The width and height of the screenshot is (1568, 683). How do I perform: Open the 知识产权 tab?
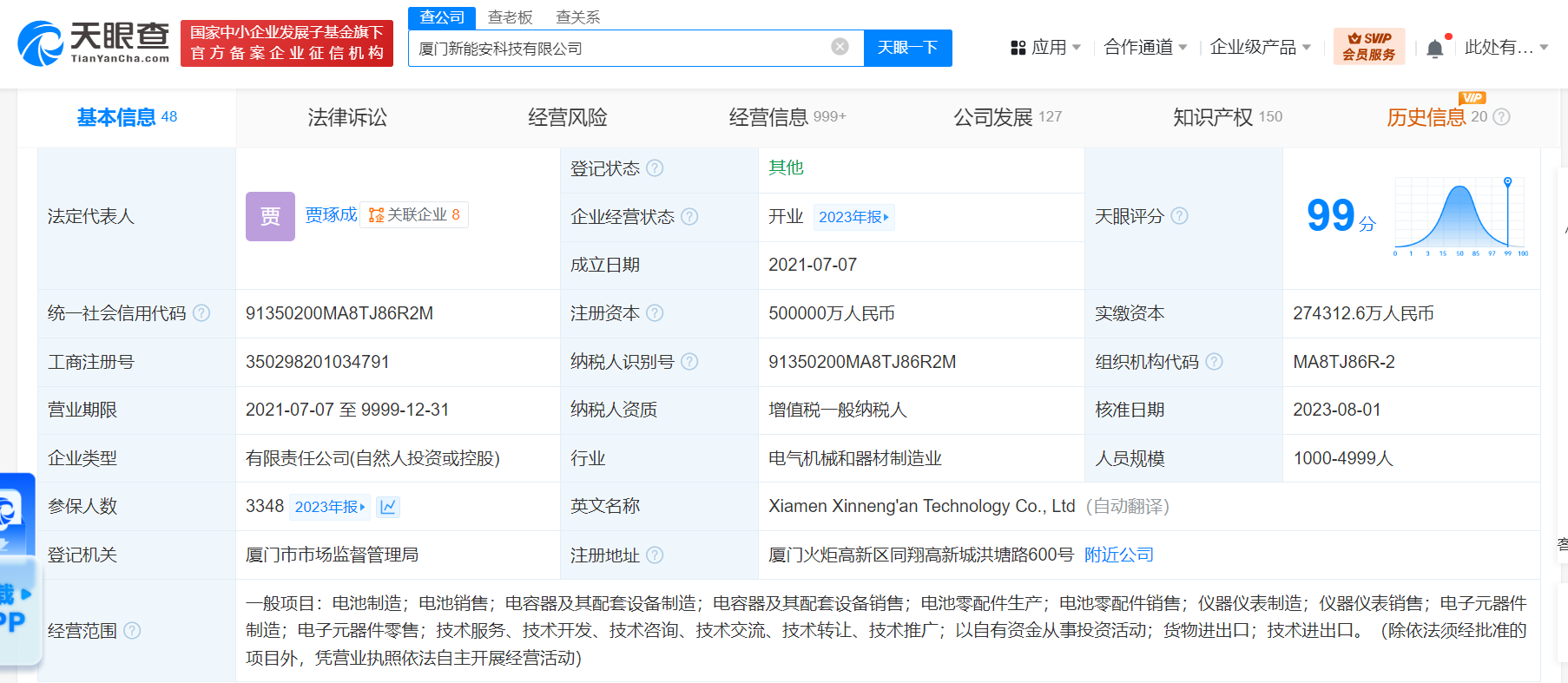tap(1228, 117)
